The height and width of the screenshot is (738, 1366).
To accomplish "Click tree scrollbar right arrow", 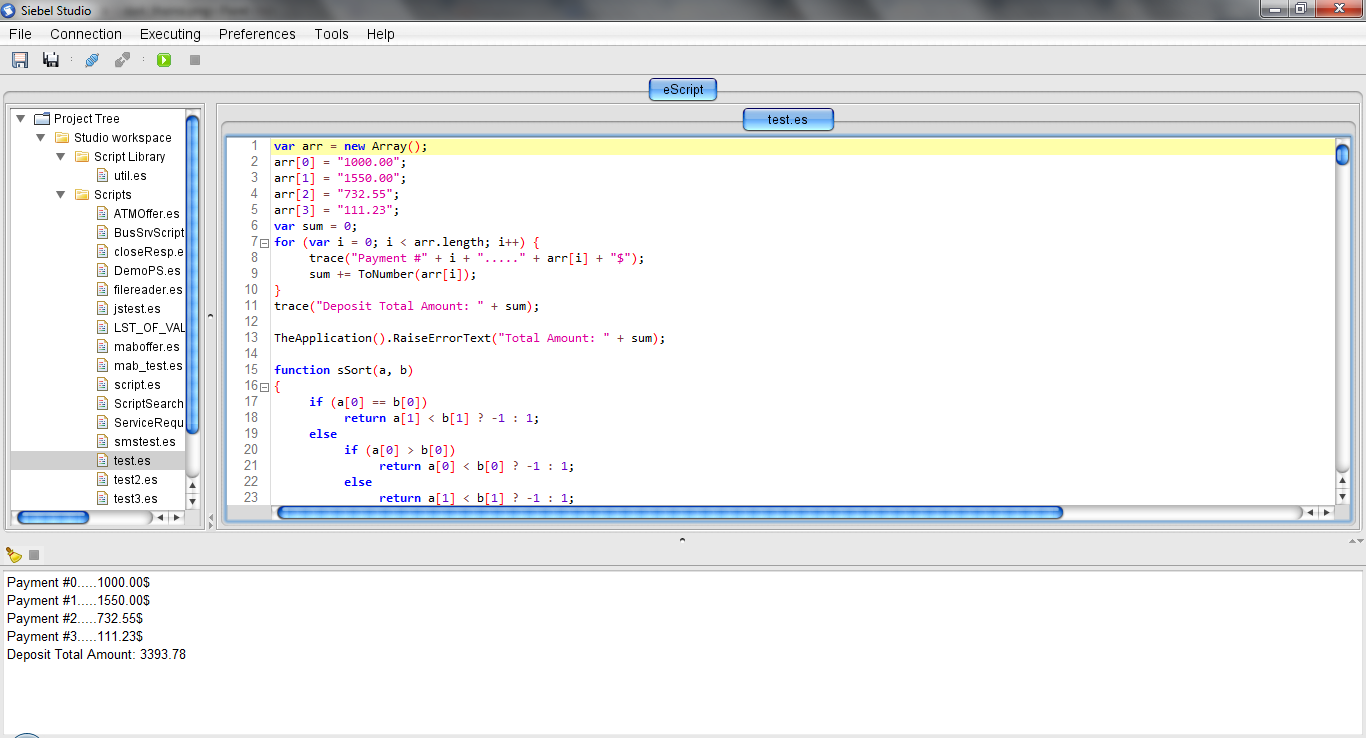I will [x=176, y=518].
